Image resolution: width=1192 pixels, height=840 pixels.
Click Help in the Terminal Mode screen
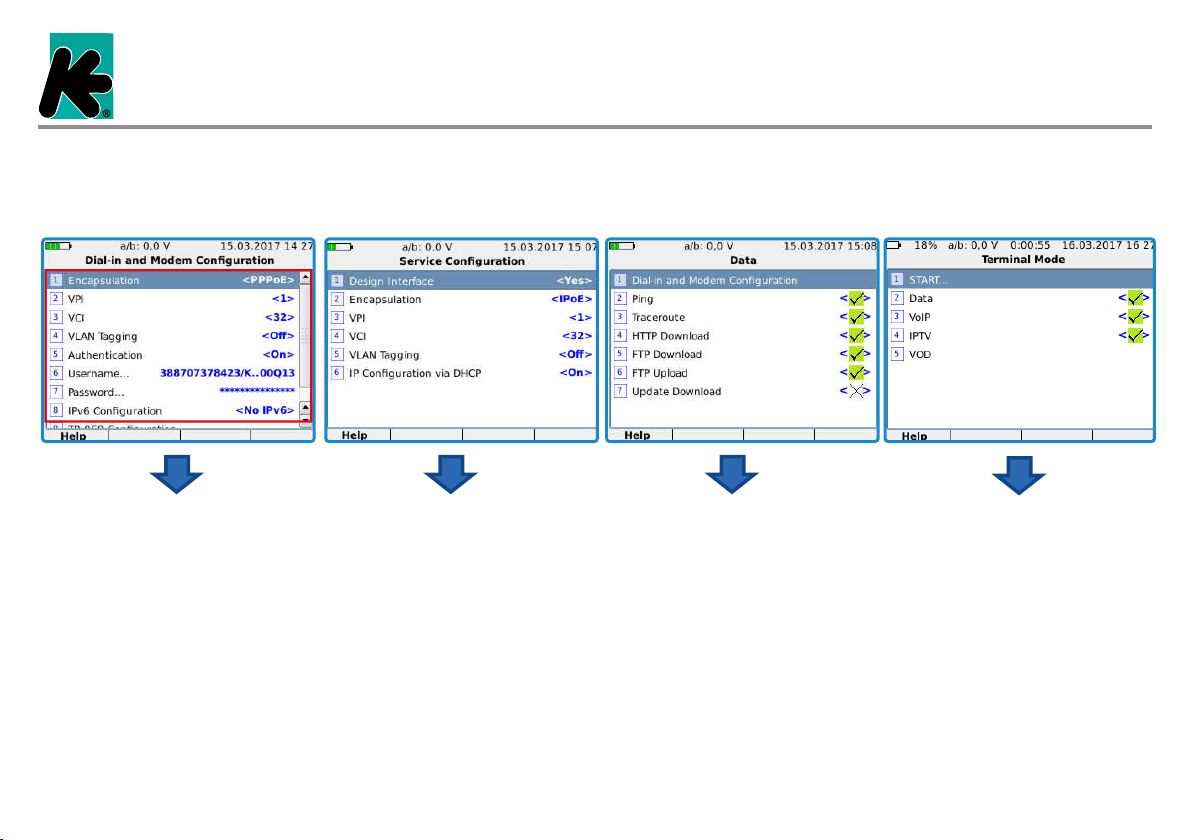tap(915, 436)
